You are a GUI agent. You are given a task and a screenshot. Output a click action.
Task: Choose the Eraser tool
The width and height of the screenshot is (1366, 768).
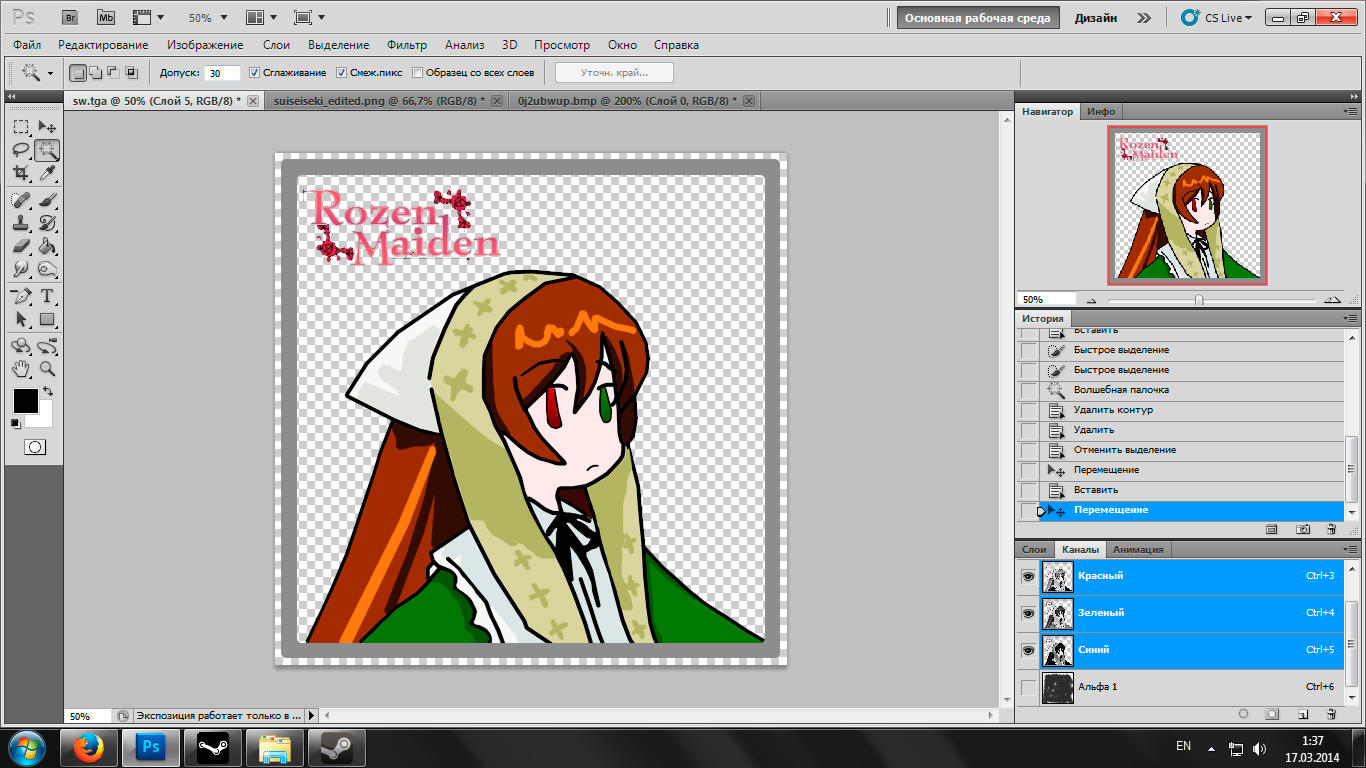[x=21, y=246]
